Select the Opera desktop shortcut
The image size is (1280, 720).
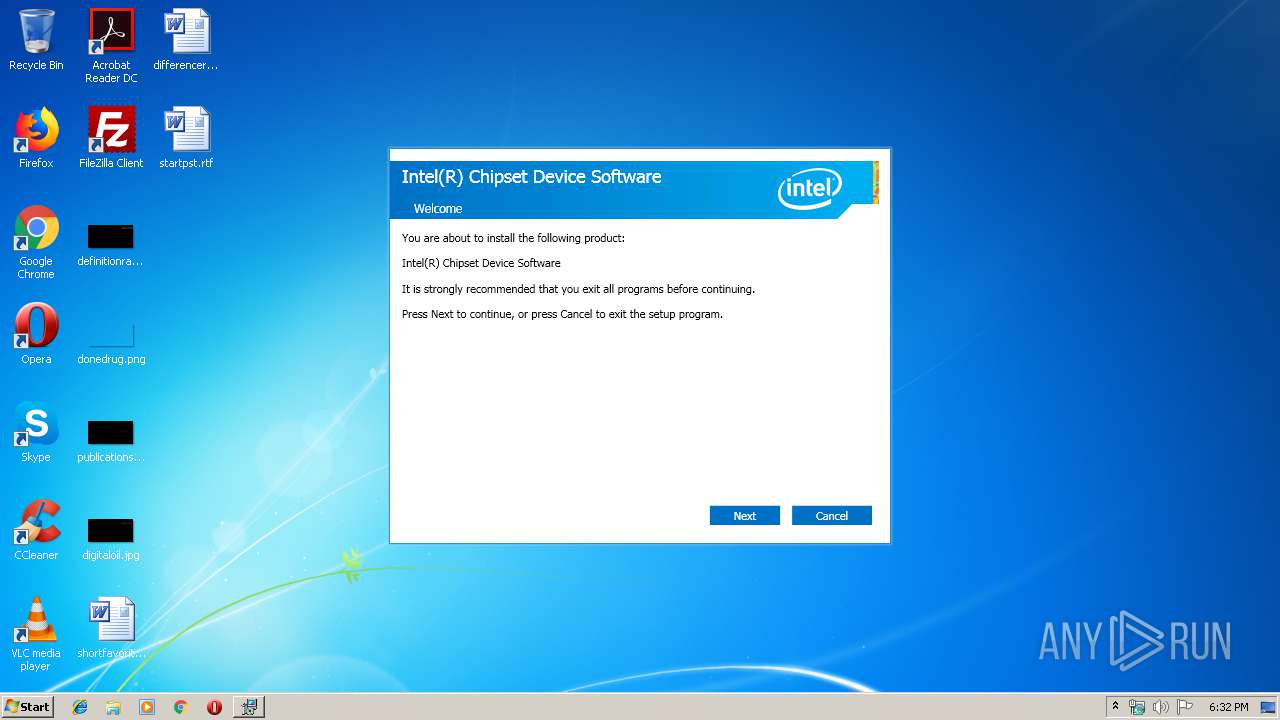tap(36, 334)
